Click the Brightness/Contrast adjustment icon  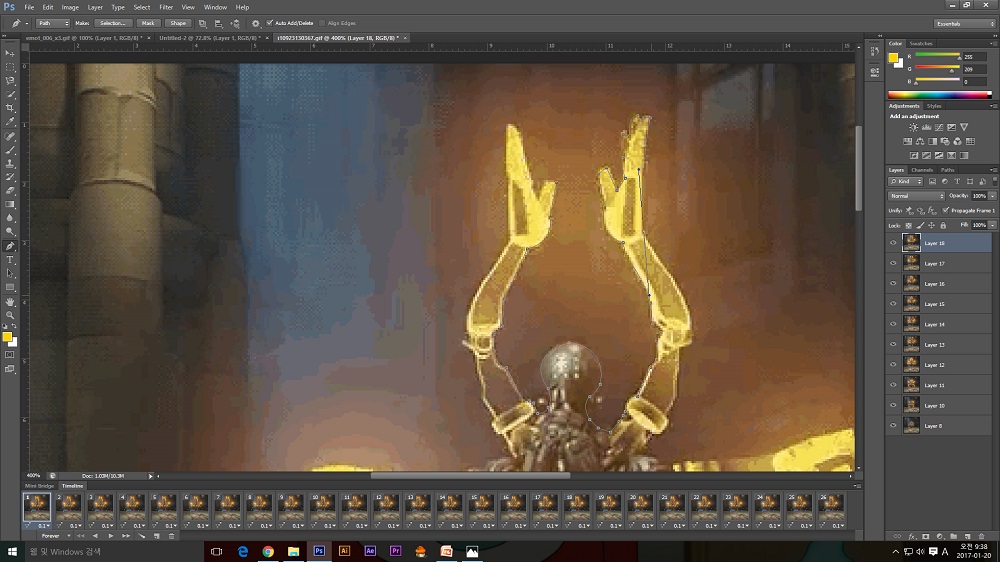[913, 128]
